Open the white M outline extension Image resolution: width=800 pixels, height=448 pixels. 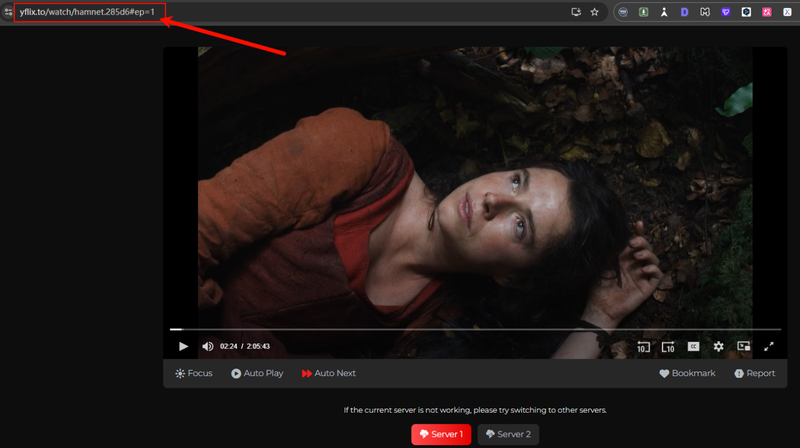[705, 12]
